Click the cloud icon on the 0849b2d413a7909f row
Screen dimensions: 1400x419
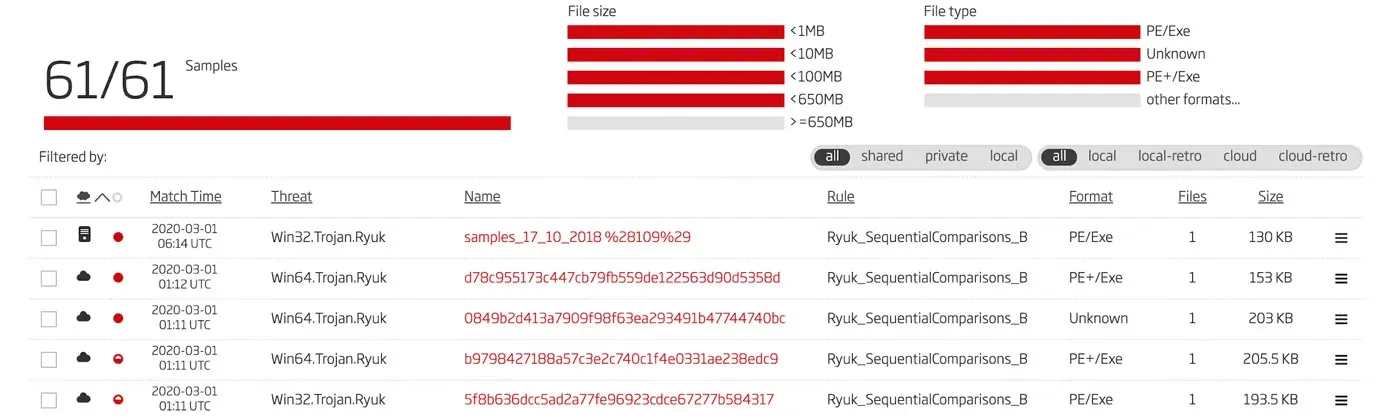coord(84,318)
